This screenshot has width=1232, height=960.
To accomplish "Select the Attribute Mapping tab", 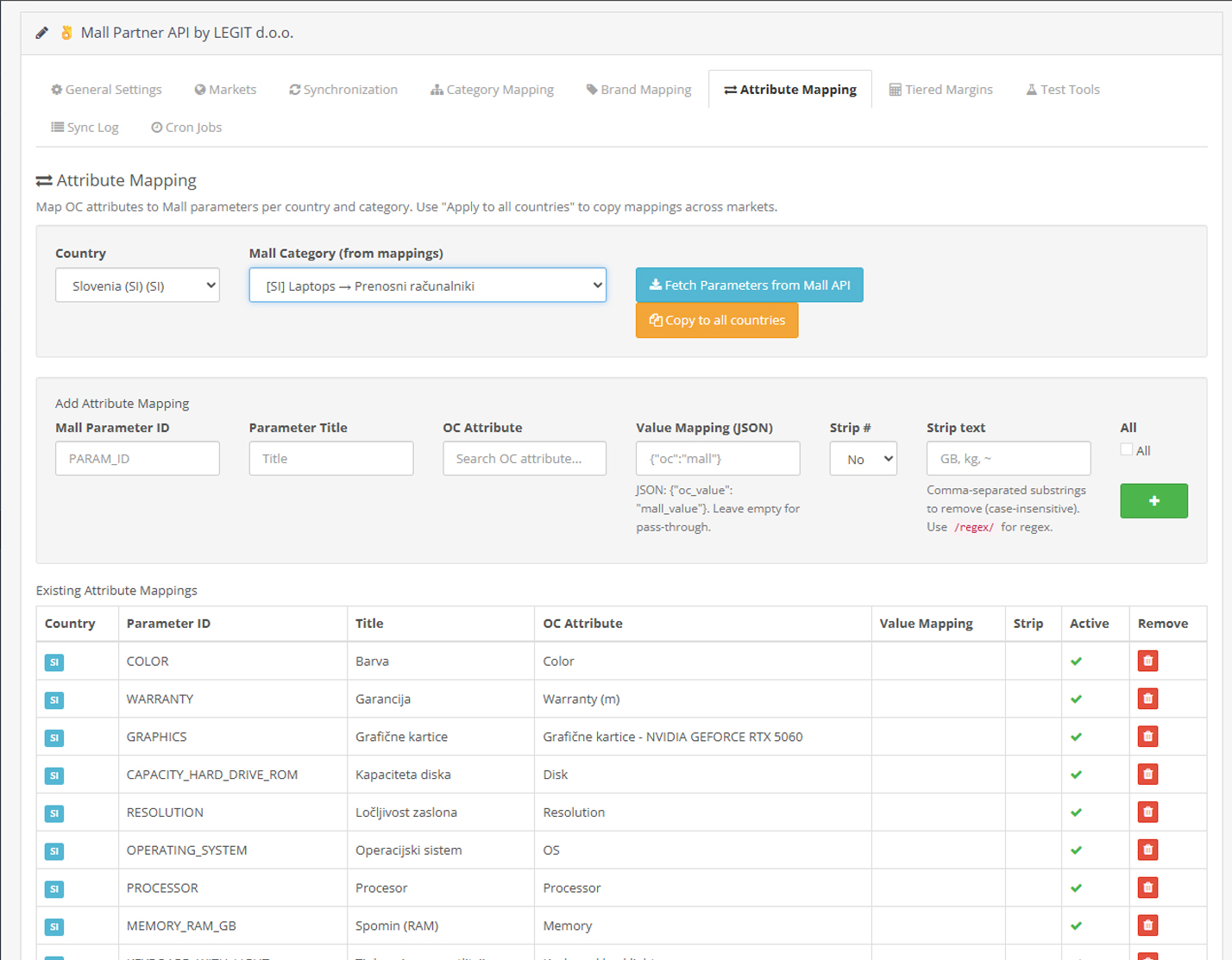I will click(790, 90).
